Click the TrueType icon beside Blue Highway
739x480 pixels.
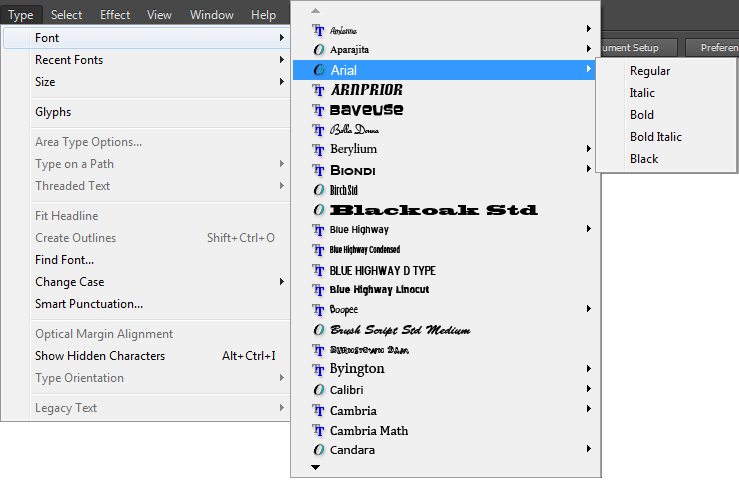coord(319,230)
